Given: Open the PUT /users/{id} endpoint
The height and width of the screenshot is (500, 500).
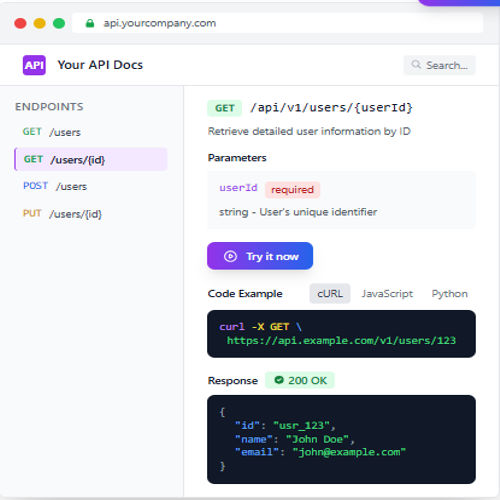Looking at the screenshot, I should click(x=91, y=213).
